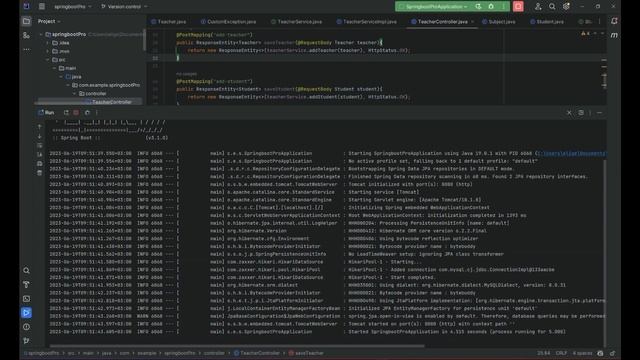Screen dimensions: 640x360
Task: Open more run actions in top toolbar
Action: point(503,7)
